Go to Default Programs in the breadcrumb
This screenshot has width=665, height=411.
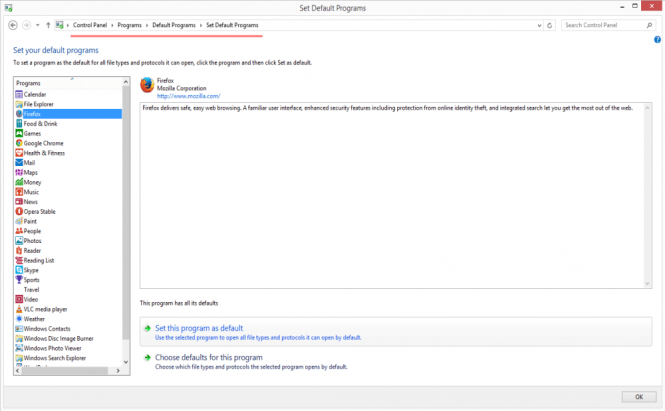(174, 24)
